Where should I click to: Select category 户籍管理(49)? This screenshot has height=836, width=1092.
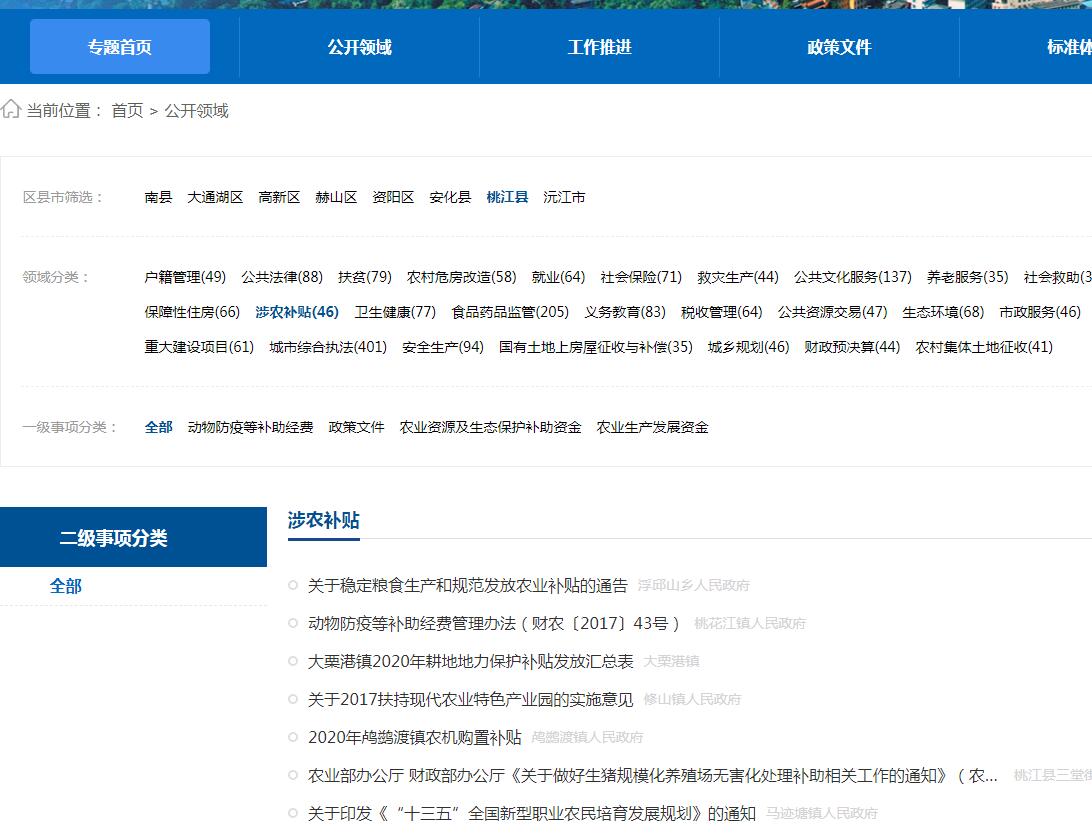pyautogui.click(x=185, y=277)
